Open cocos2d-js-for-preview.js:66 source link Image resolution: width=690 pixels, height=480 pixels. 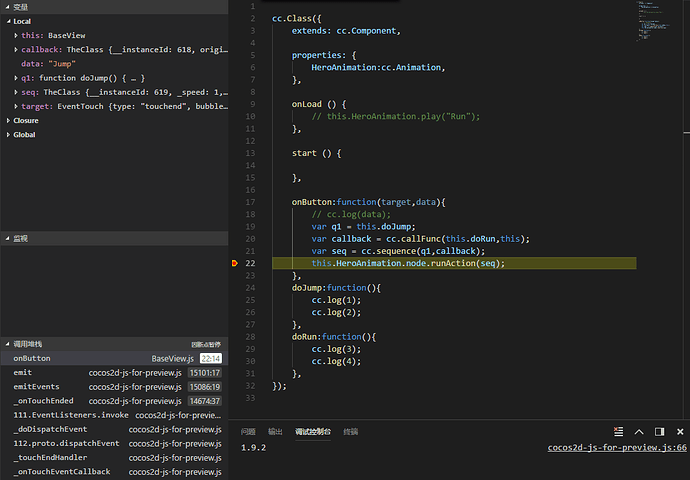[x=617, y=447]
